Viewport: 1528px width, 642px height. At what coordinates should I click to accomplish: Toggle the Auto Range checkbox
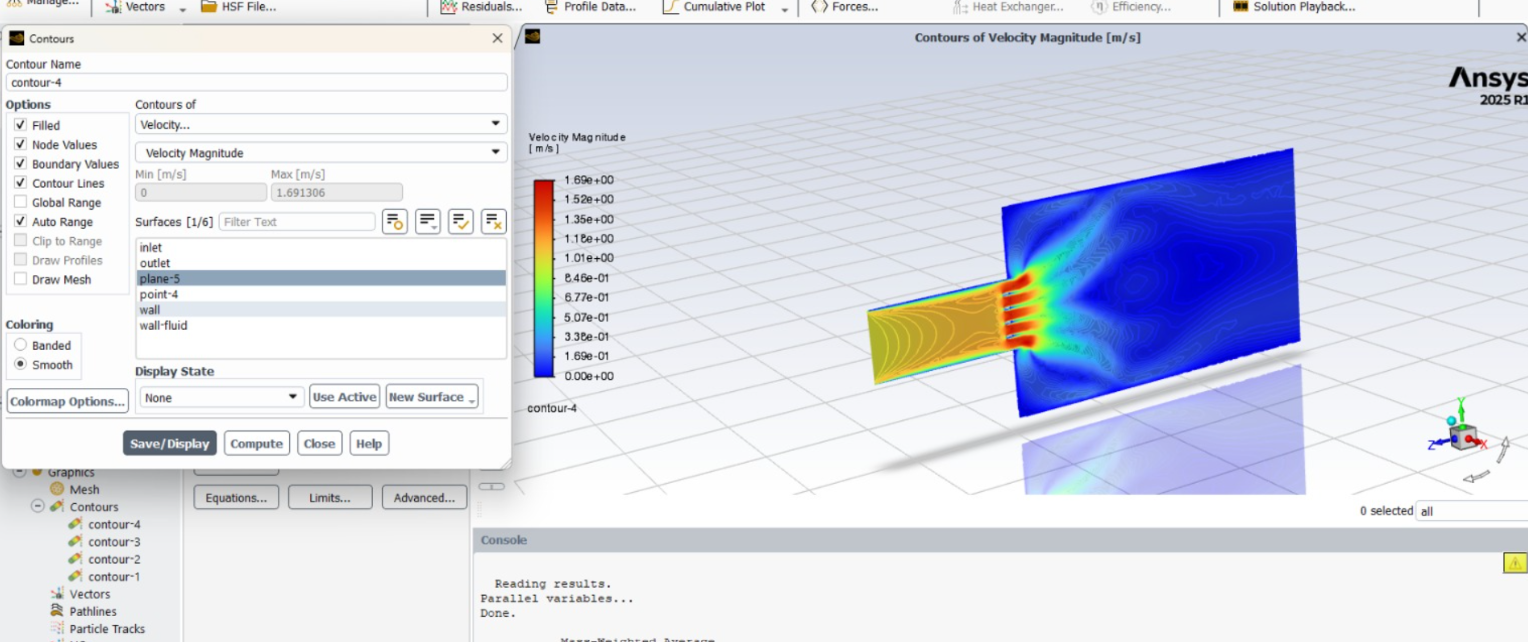pos(20,221)
